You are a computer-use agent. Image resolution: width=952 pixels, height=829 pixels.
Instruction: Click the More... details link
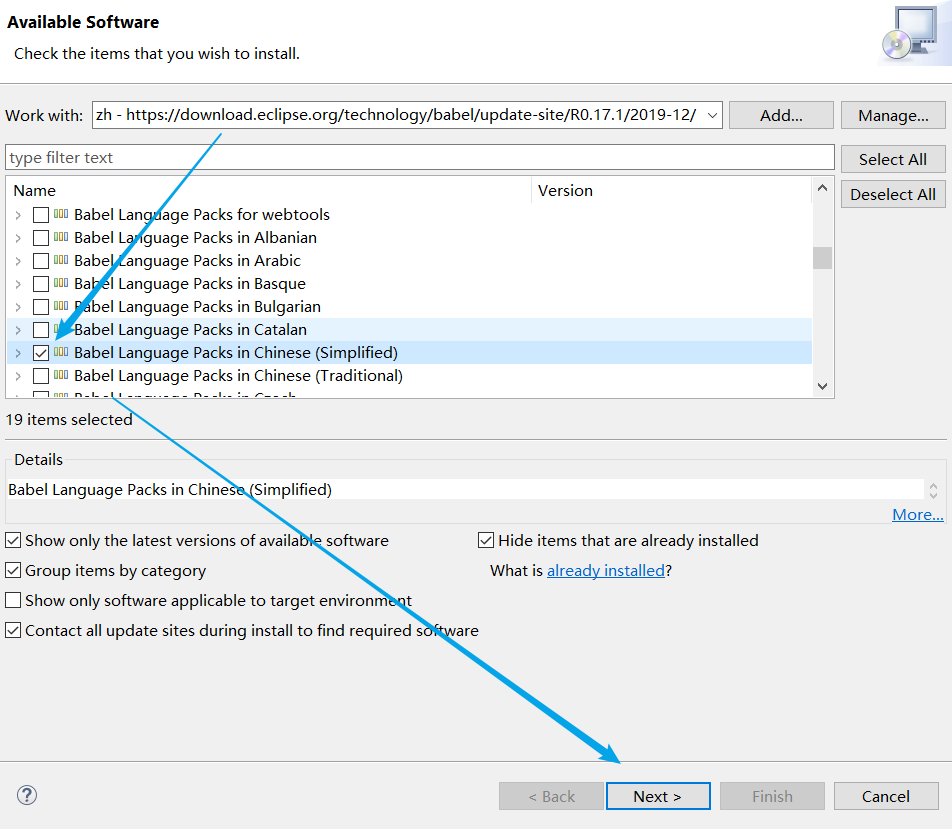(x=917, y=515)
